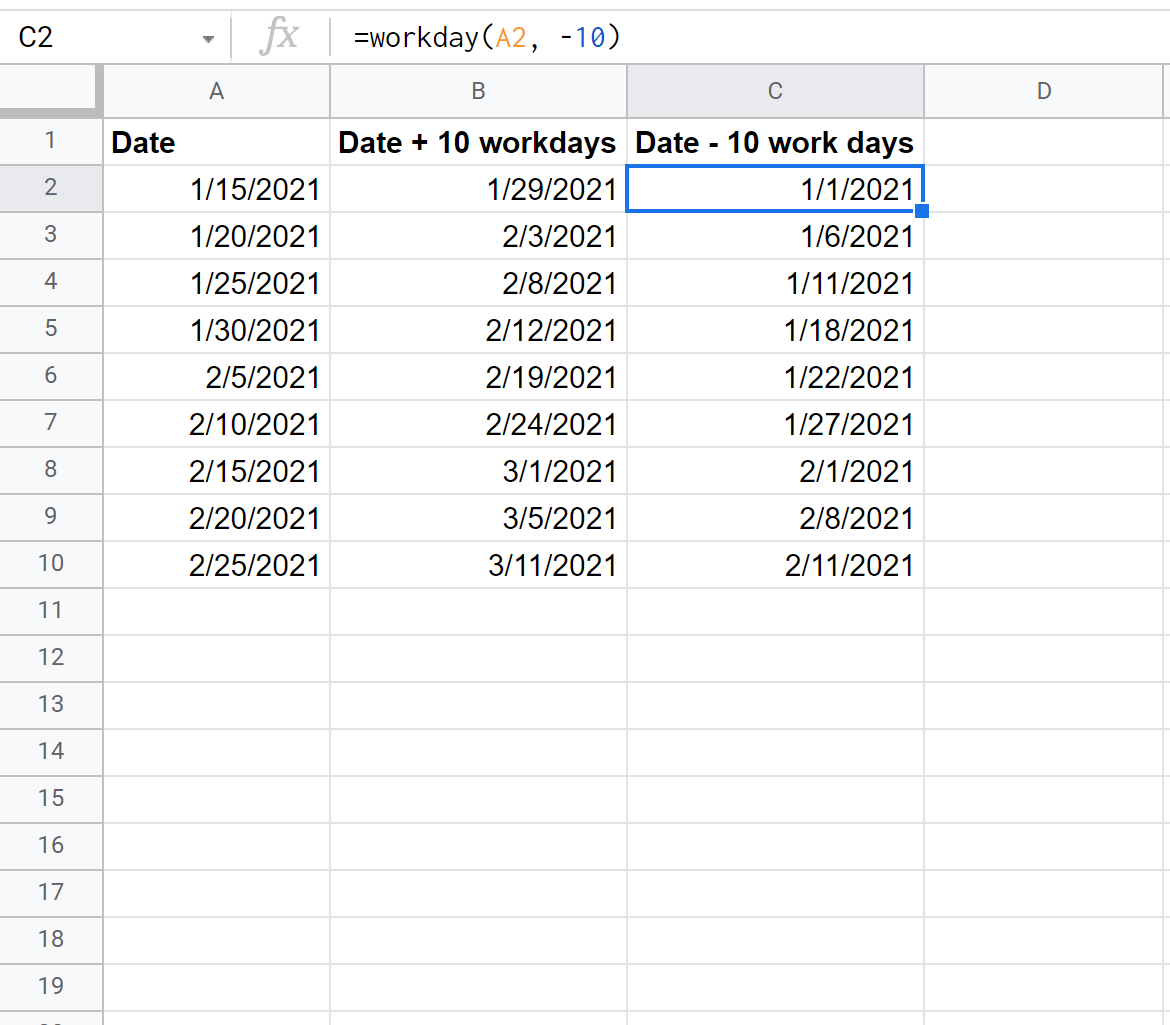This screenshot has width=1170, height=1025.
Task: Select cell containing 1/15/2021
Action: tap(216, 189)
